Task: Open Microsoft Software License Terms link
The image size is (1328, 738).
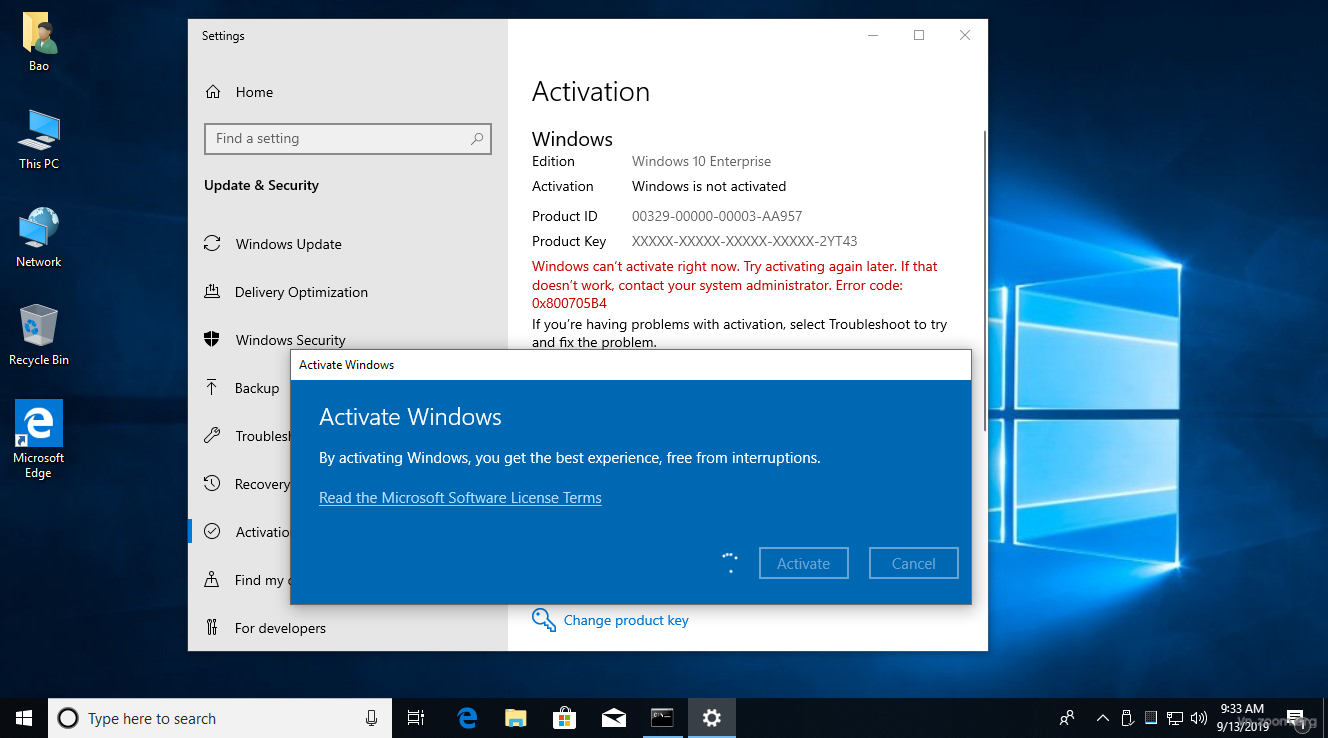Action: pyautogui.click(x=460, y=498)
